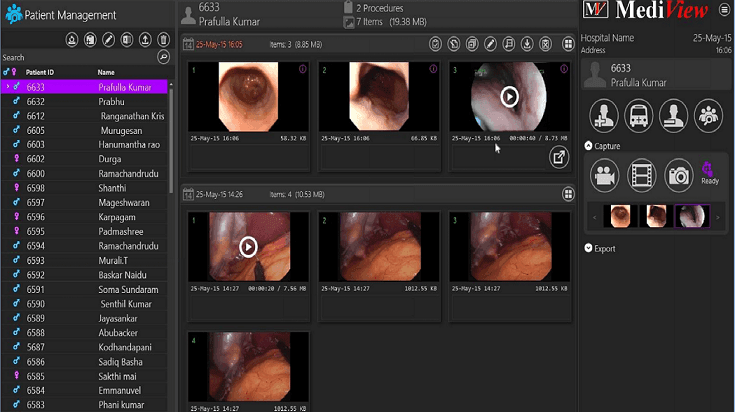Click into the Search patient field
Screen dimensions: 735x412
tap(79, 57)
